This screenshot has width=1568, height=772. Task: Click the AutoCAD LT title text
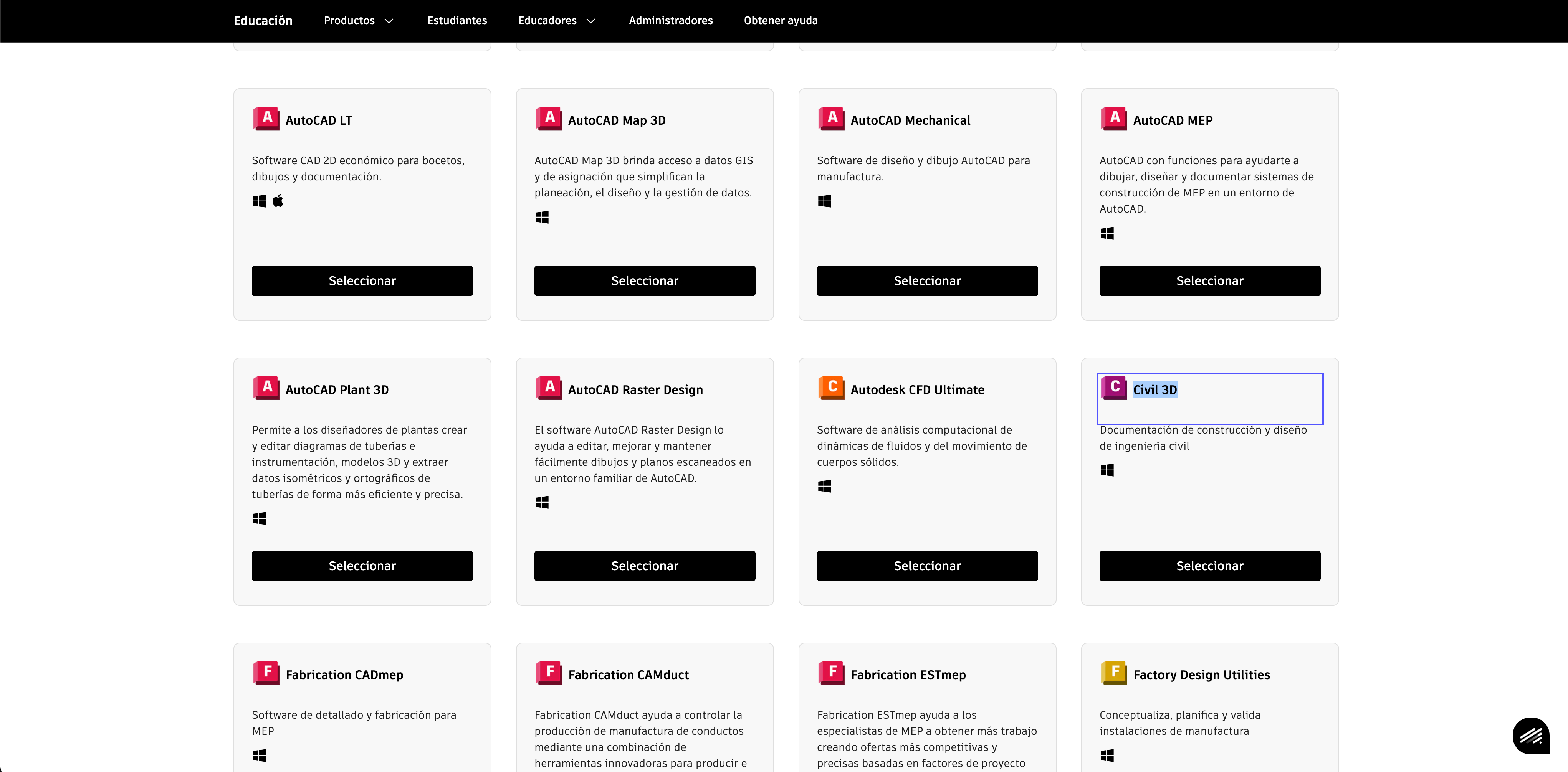point(318,120)
